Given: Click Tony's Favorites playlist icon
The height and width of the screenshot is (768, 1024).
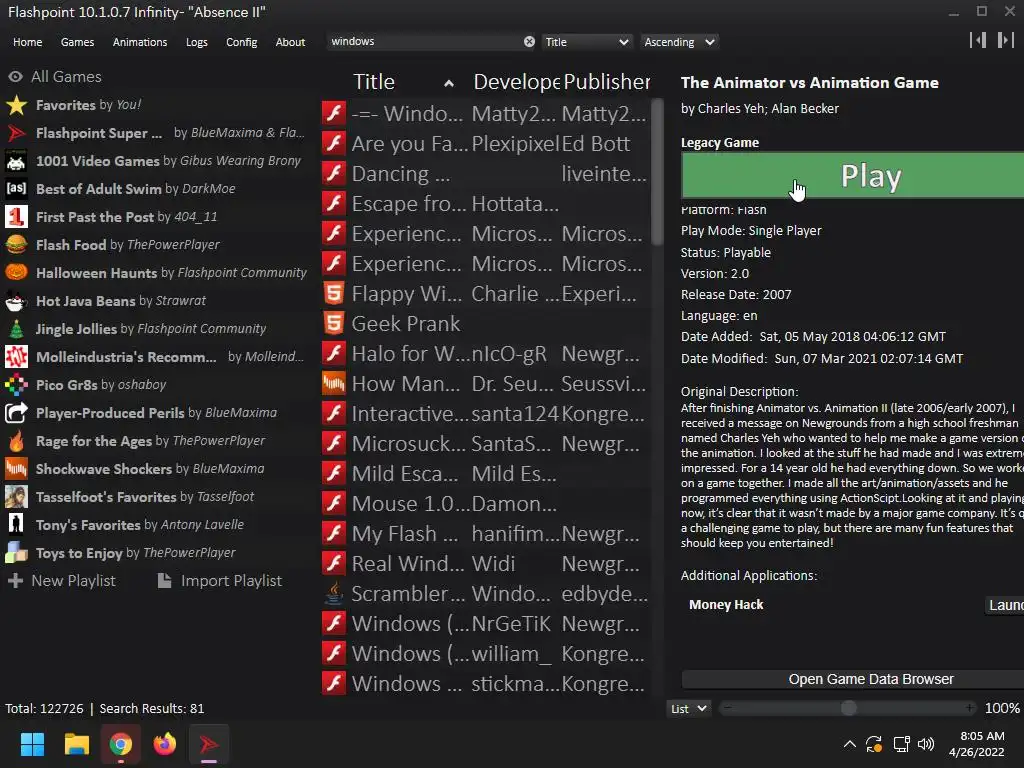Looking at the screenshot, I should tap(16, 525).
